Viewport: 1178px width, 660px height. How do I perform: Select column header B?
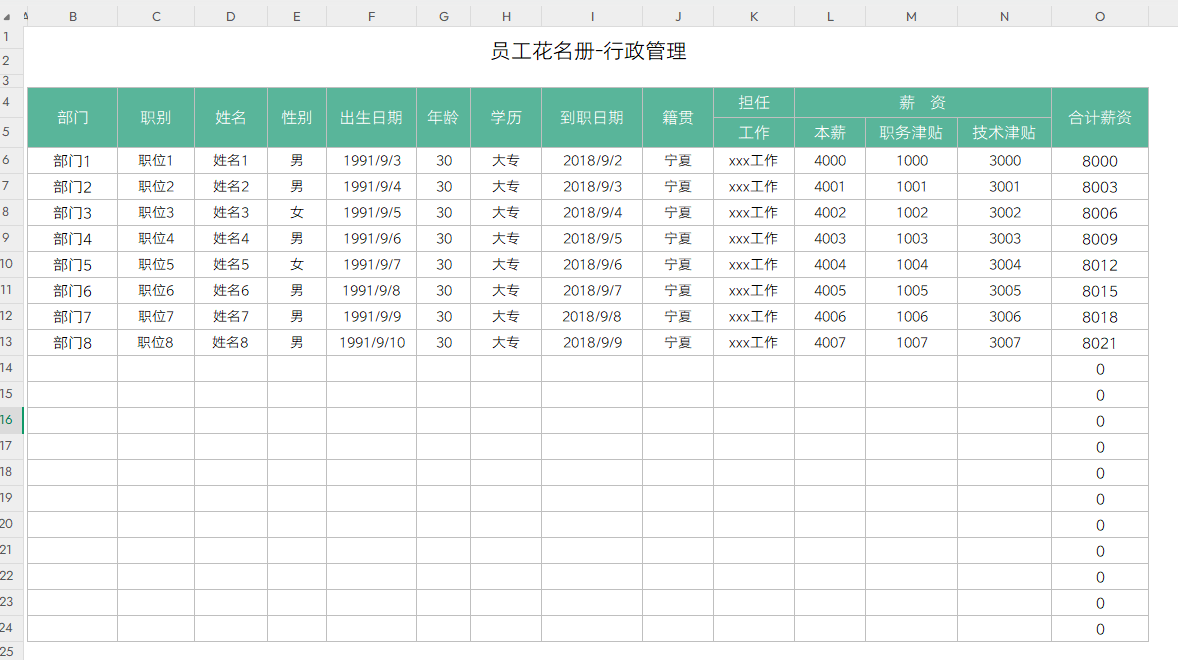point(73,16)
